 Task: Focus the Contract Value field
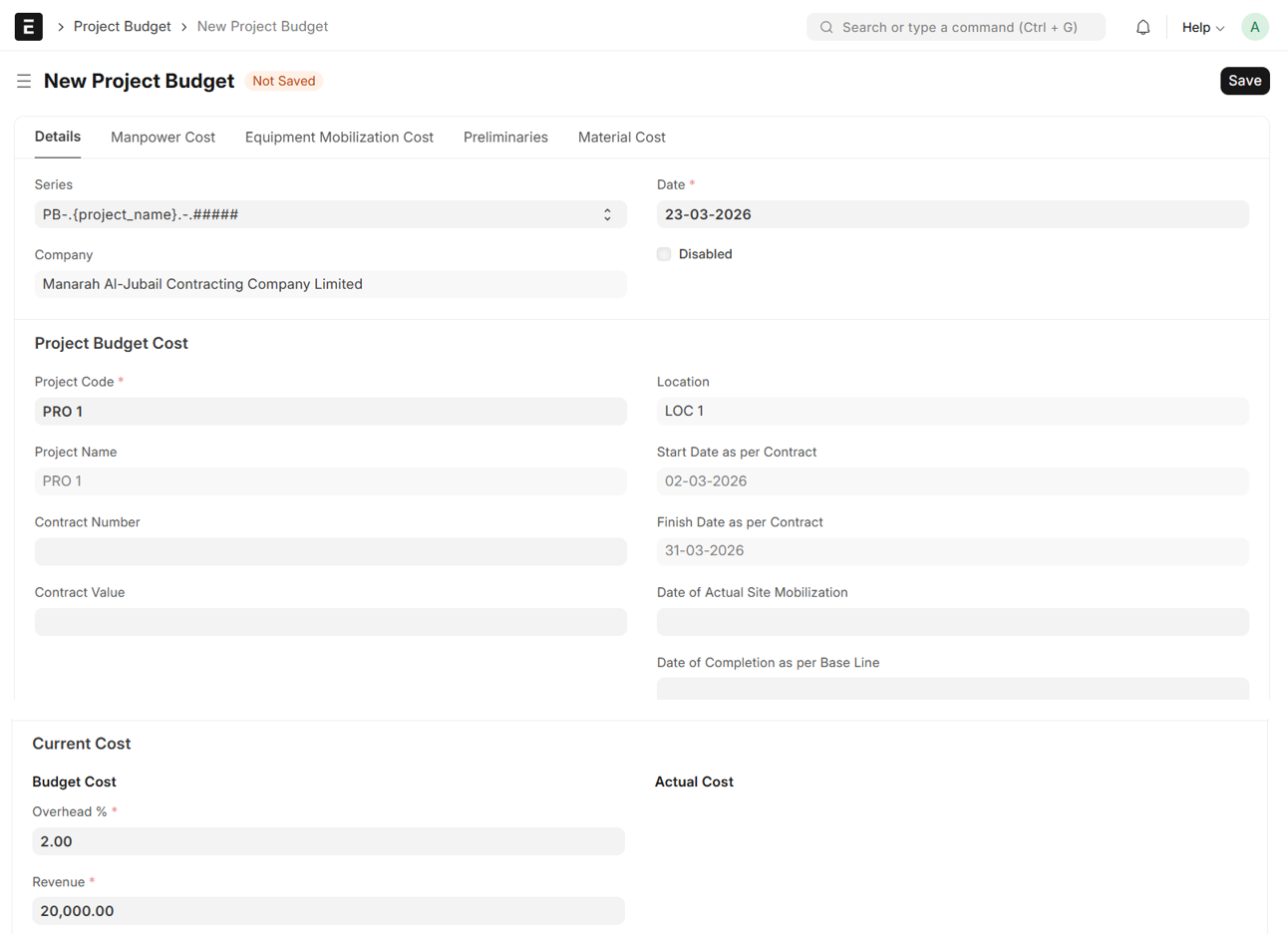pos(330,622)
